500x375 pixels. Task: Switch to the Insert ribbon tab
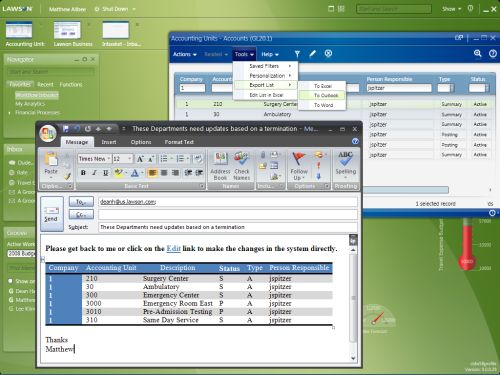coord(109,142)
